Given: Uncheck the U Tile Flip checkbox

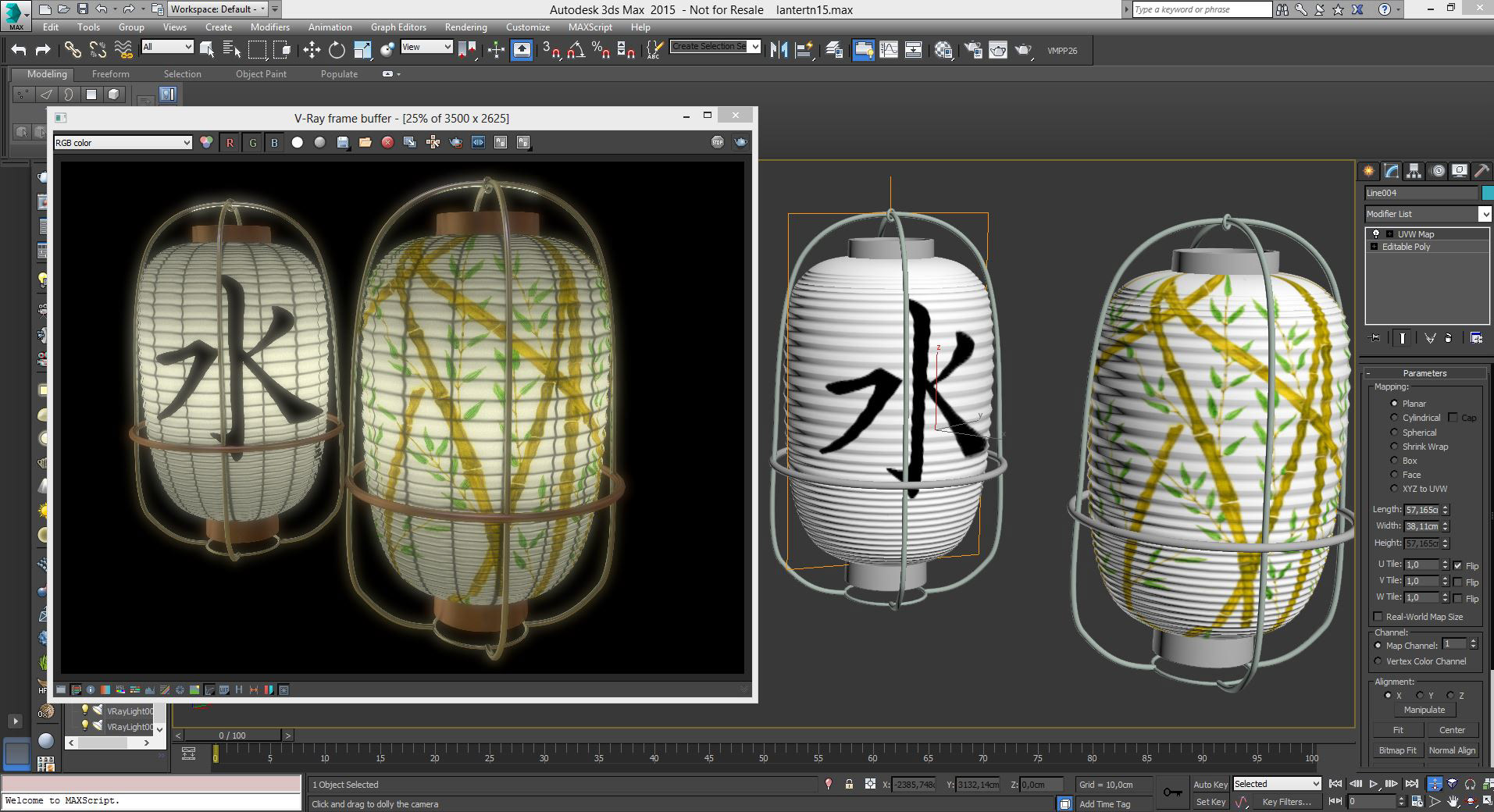Looking at the screenshot, I should coord(1457,565).
